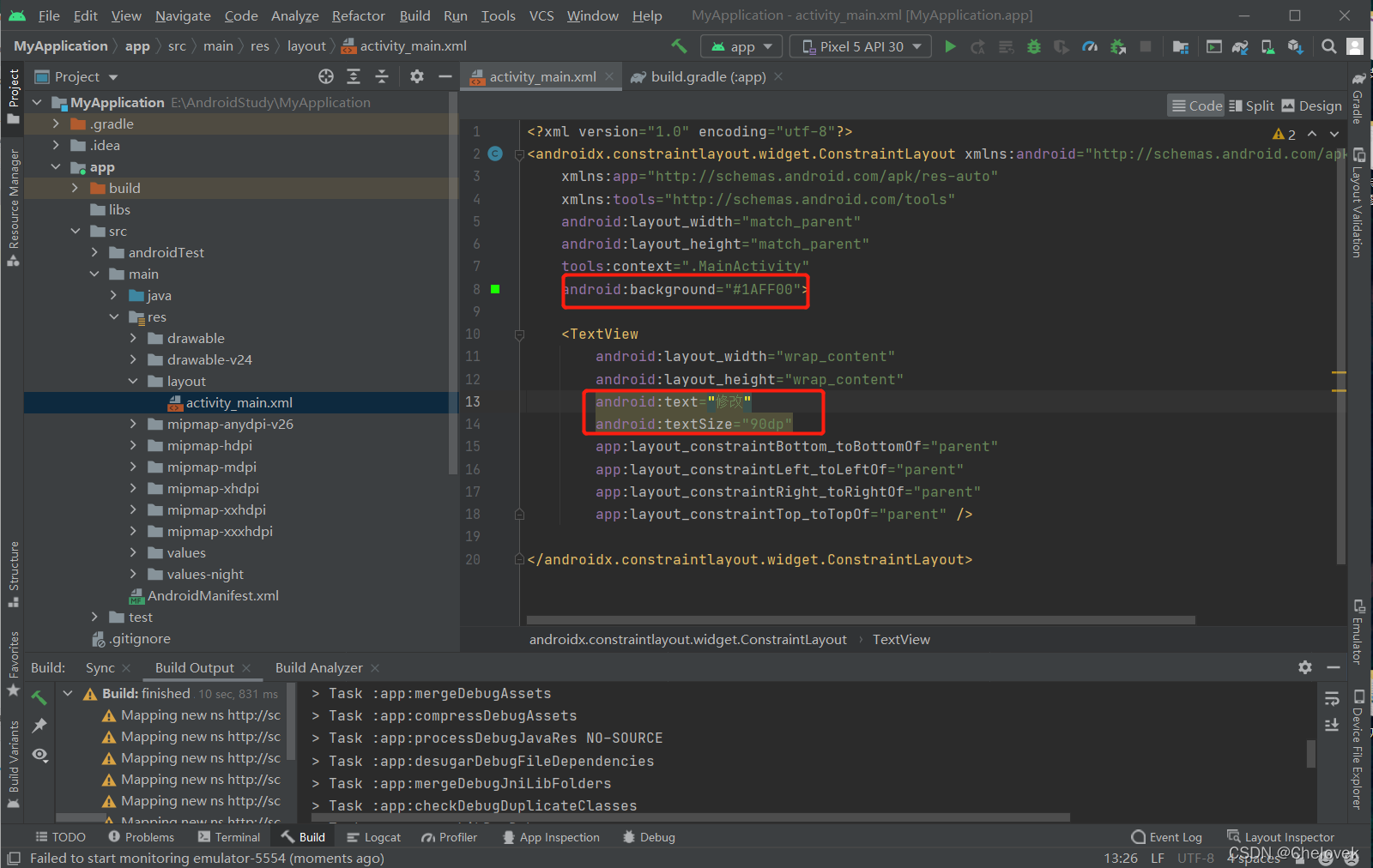
Task: Click the res breadcrumb in the navigation bar
Action: pyautogui.click(x=260, y=46)
